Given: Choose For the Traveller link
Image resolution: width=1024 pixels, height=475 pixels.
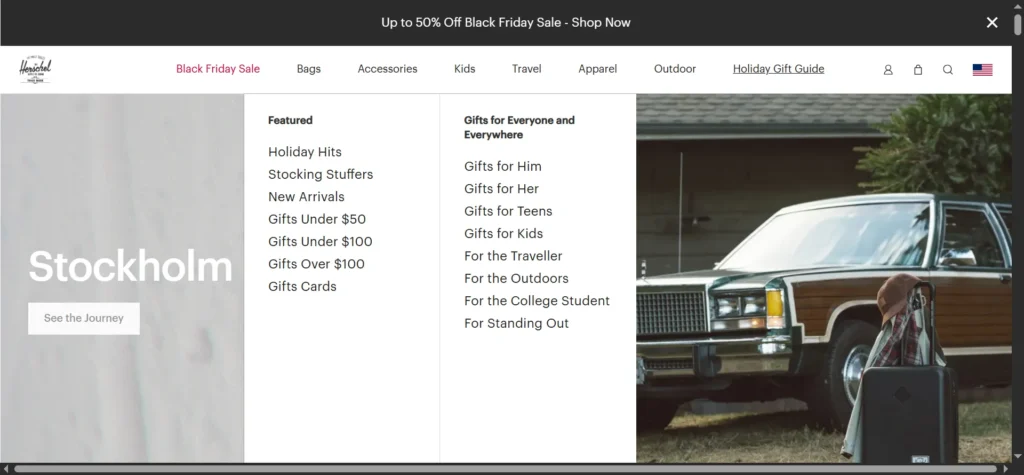Looking at the screenshot, I should click(513, 256).
